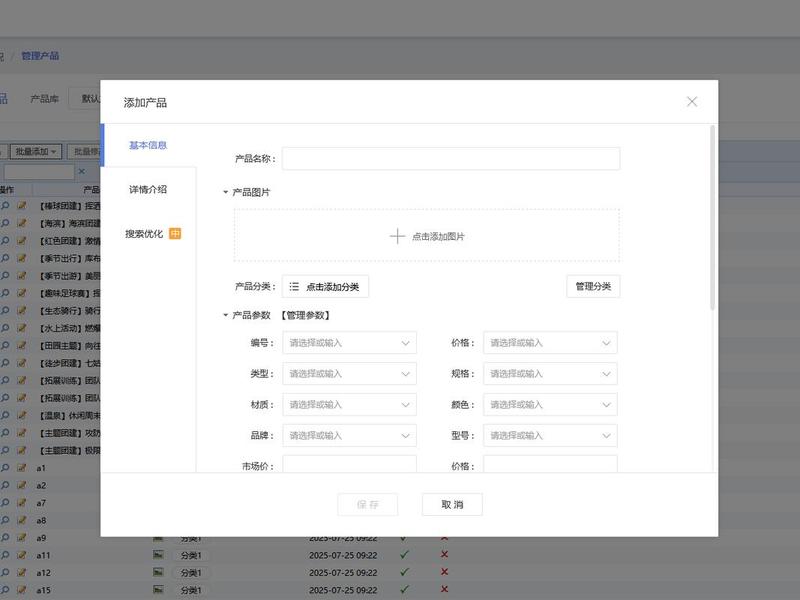Open 管理分类 button
This screenshot has height=600, width=800.
click(593, 286)
